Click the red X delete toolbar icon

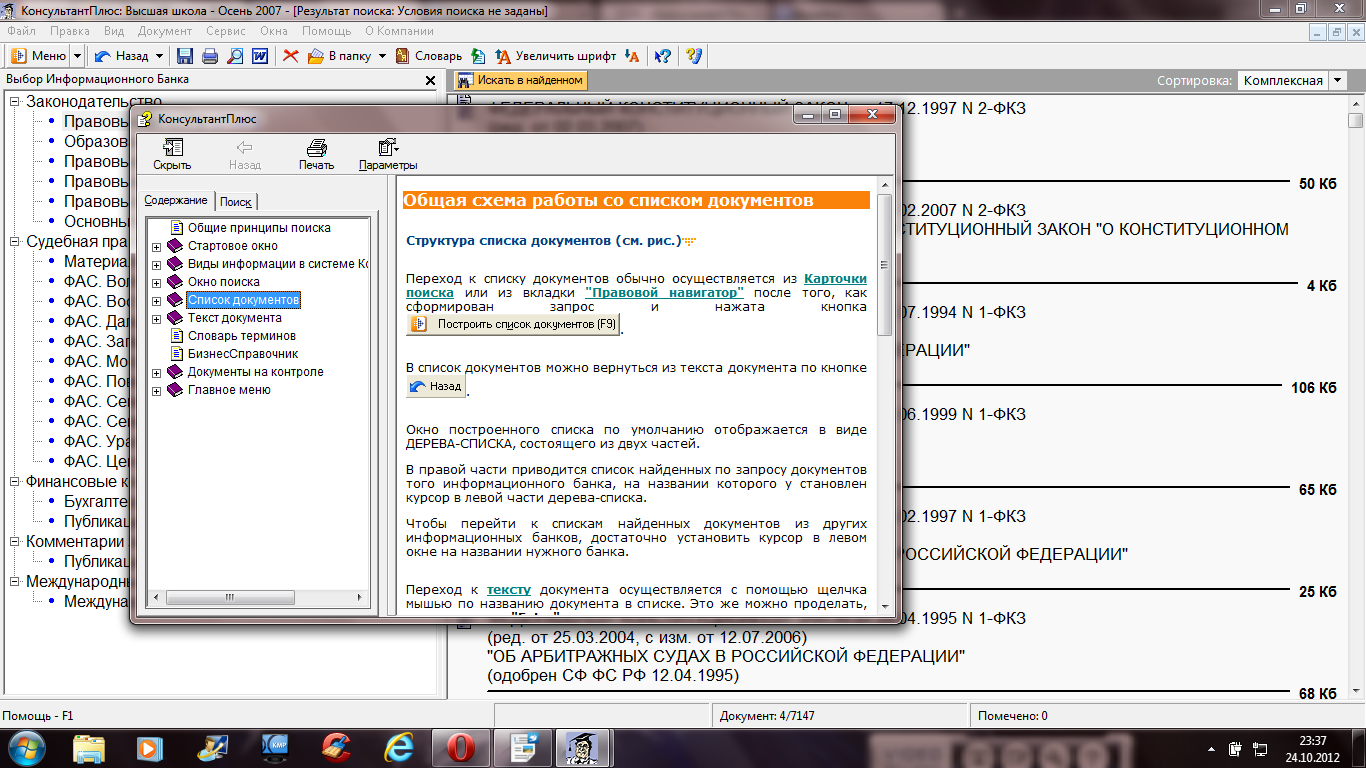[x=291, y=56]
